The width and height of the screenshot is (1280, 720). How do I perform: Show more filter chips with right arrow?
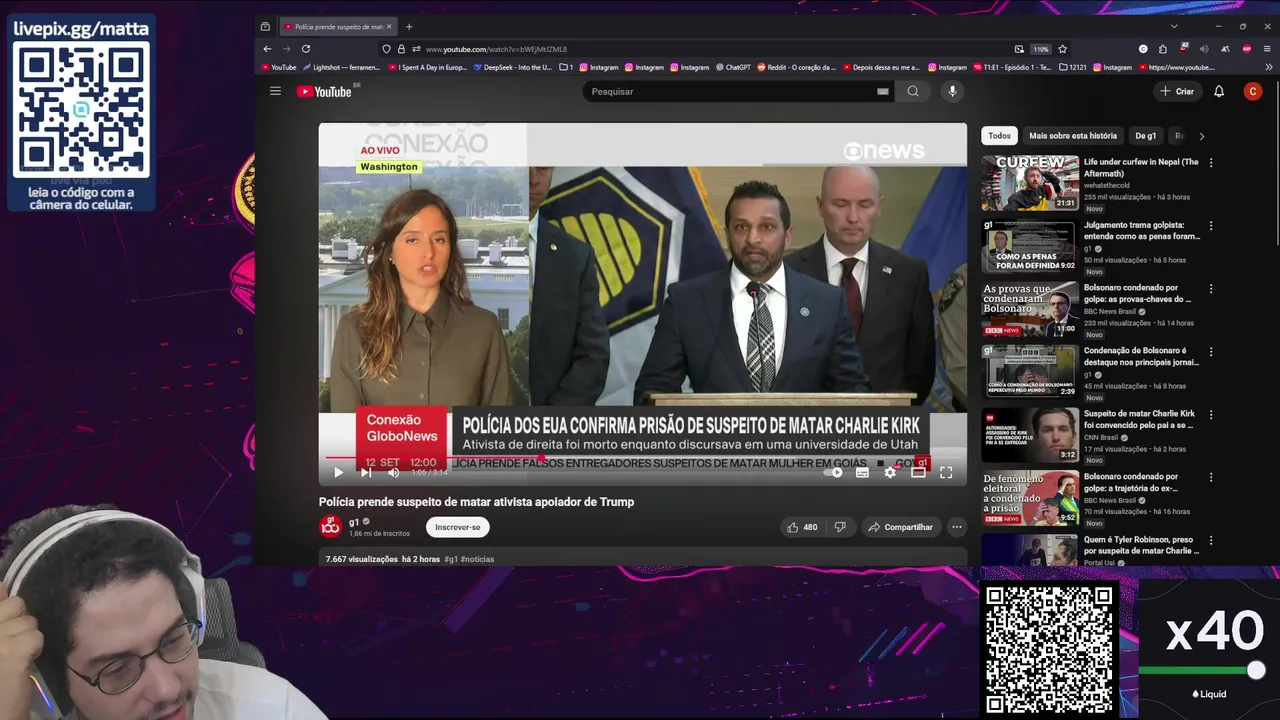[1202, 136]
